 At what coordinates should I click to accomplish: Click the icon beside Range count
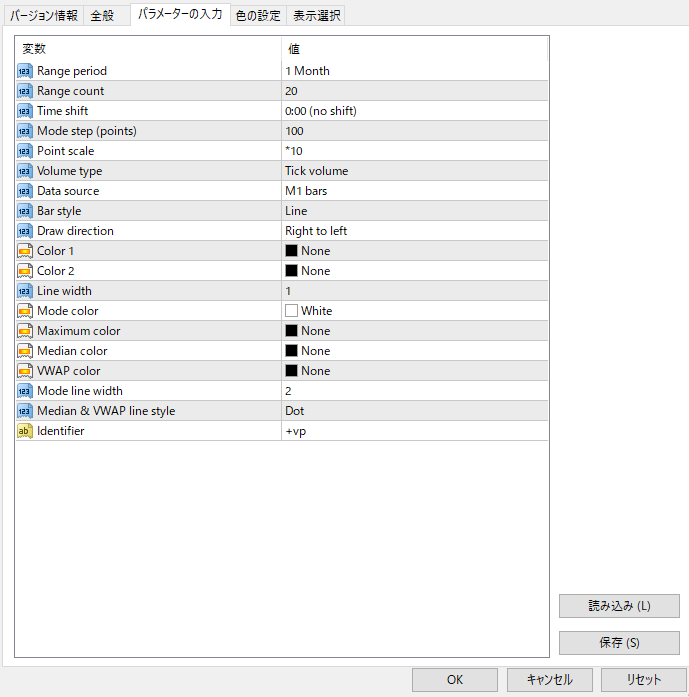pyautogui.click(x=25, y=91)
